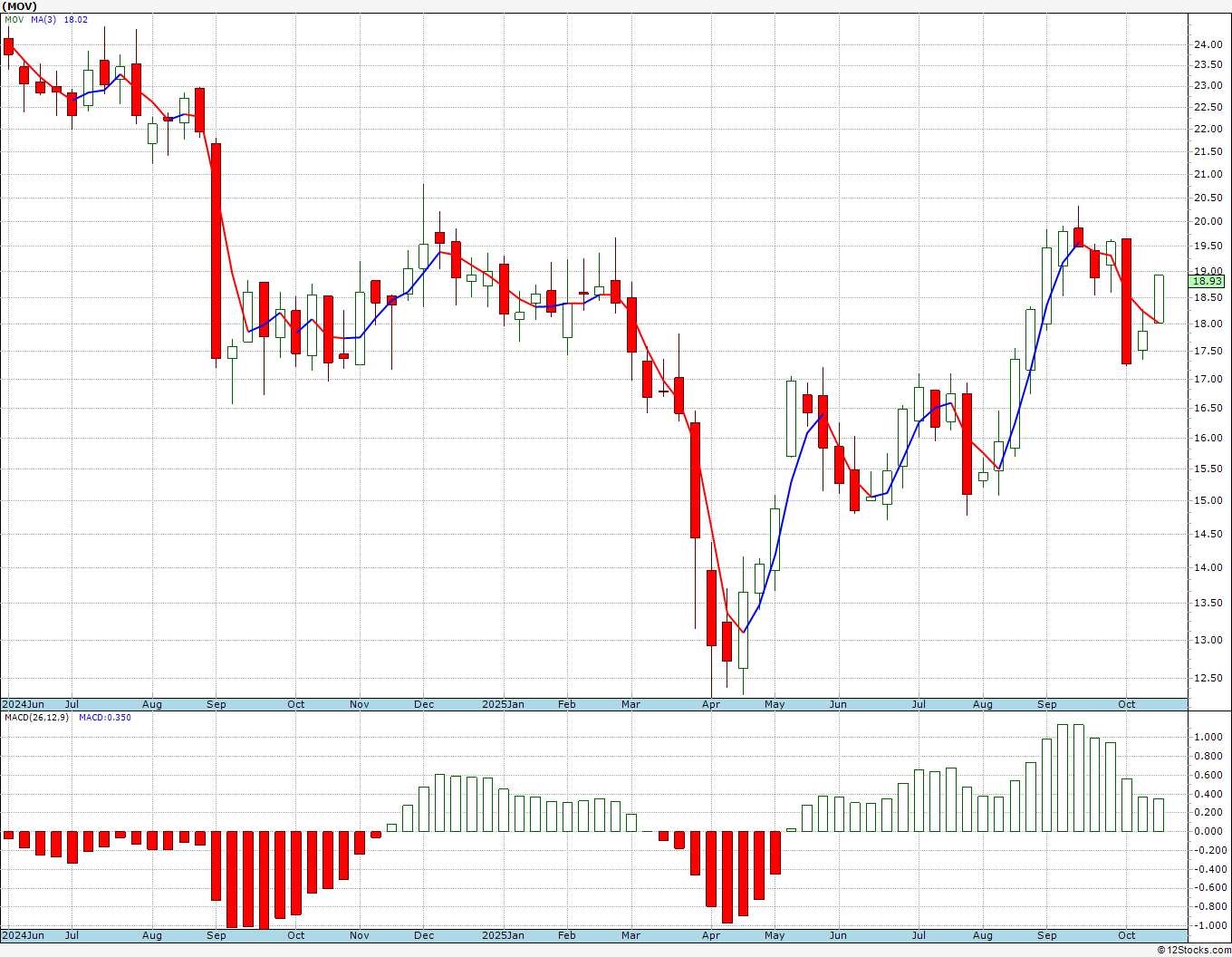
Task: Click the 24.00 price axis label
Action: coord(1208,45)
